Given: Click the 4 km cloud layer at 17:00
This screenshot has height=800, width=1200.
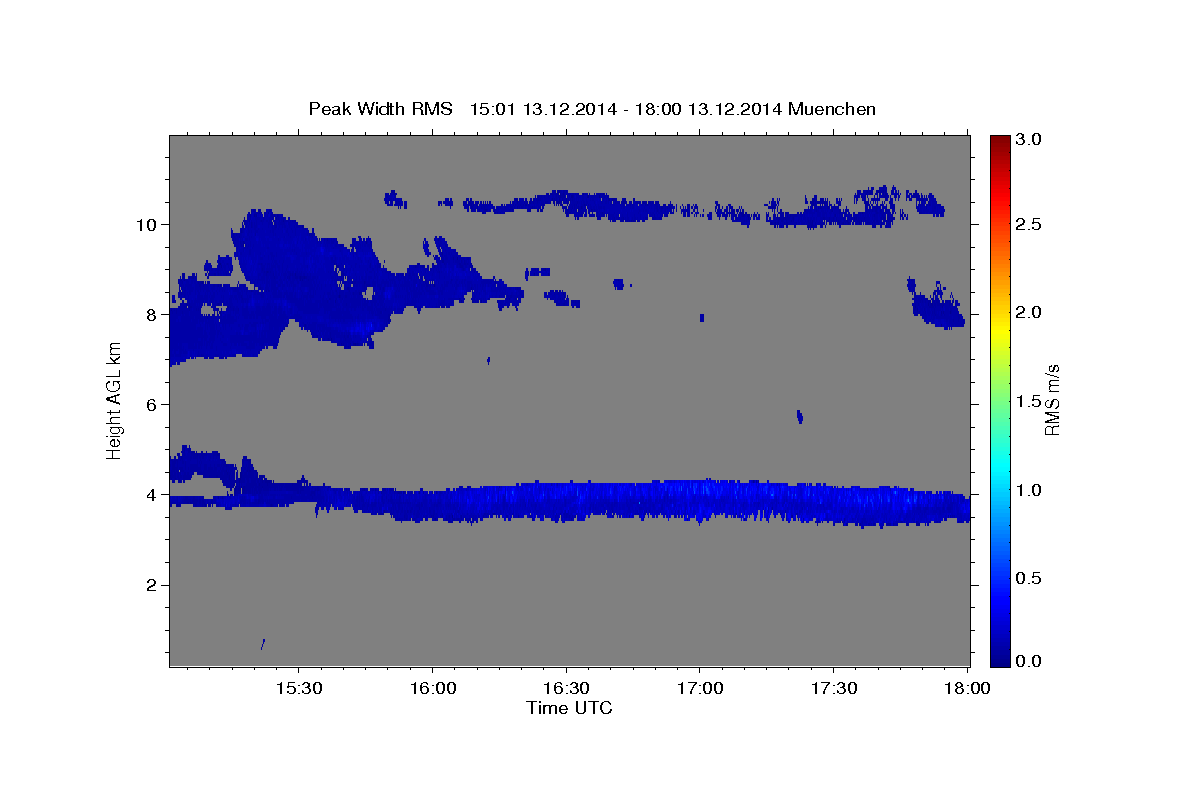Looking at the screenshot, I should (700, 500).
